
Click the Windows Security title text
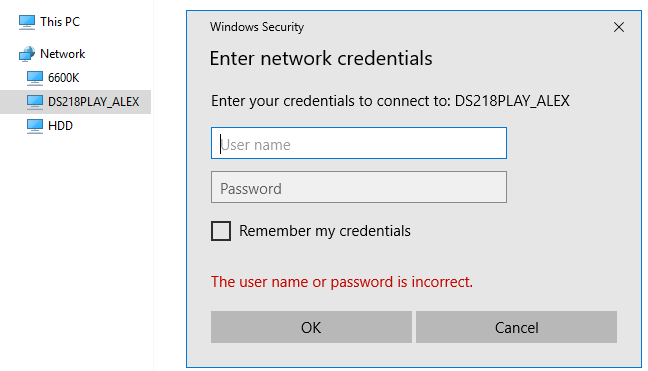[x=257, y=27]
